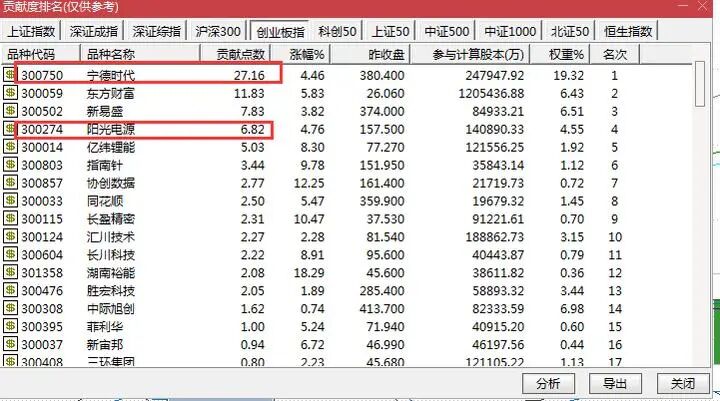720x401 pixels.
Task: Select the 亿纬锂能 stock name
Action: pyautogui.click(x=111, y=147)
